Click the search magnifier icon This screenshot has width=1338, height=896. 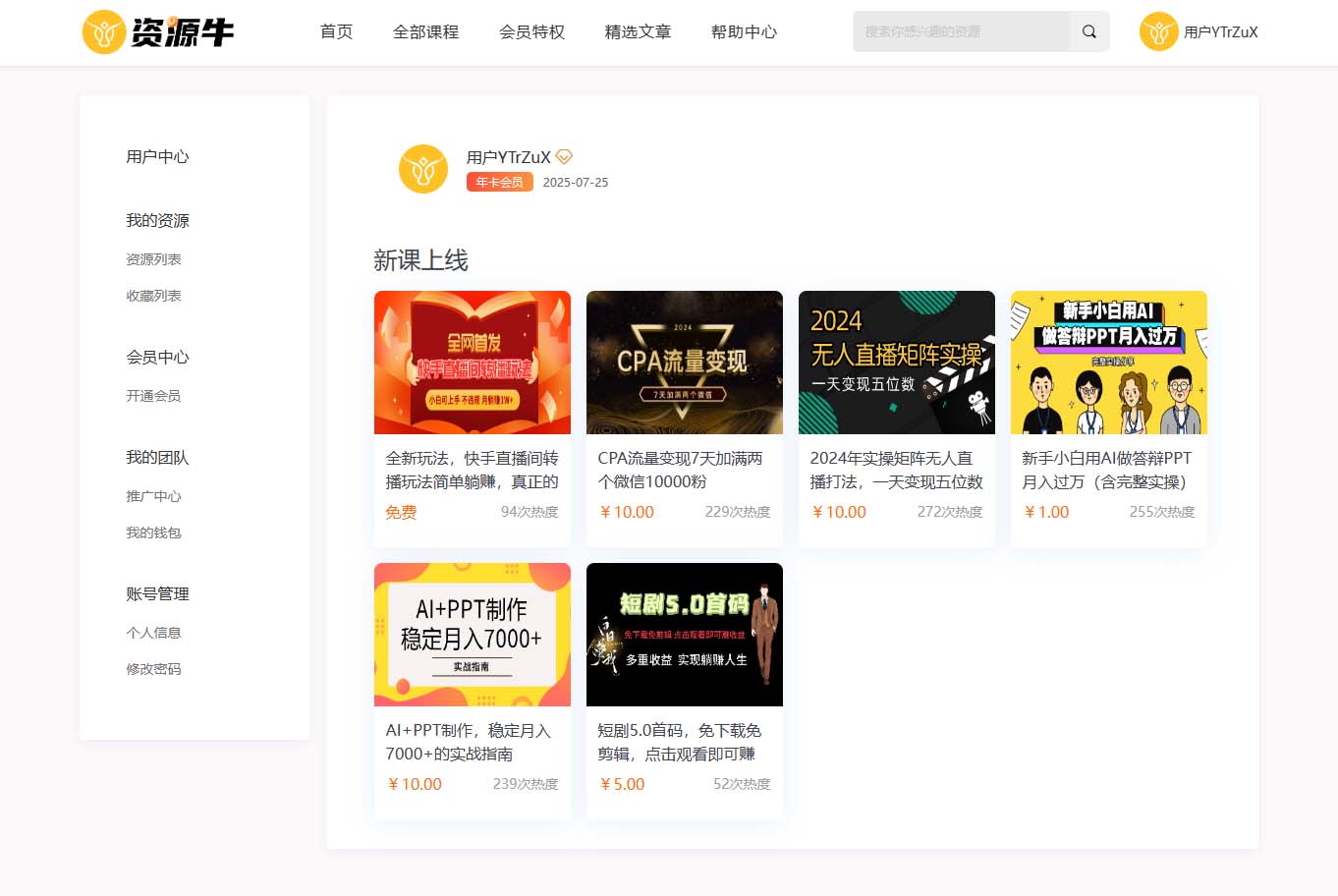(x=1087, y=31)
